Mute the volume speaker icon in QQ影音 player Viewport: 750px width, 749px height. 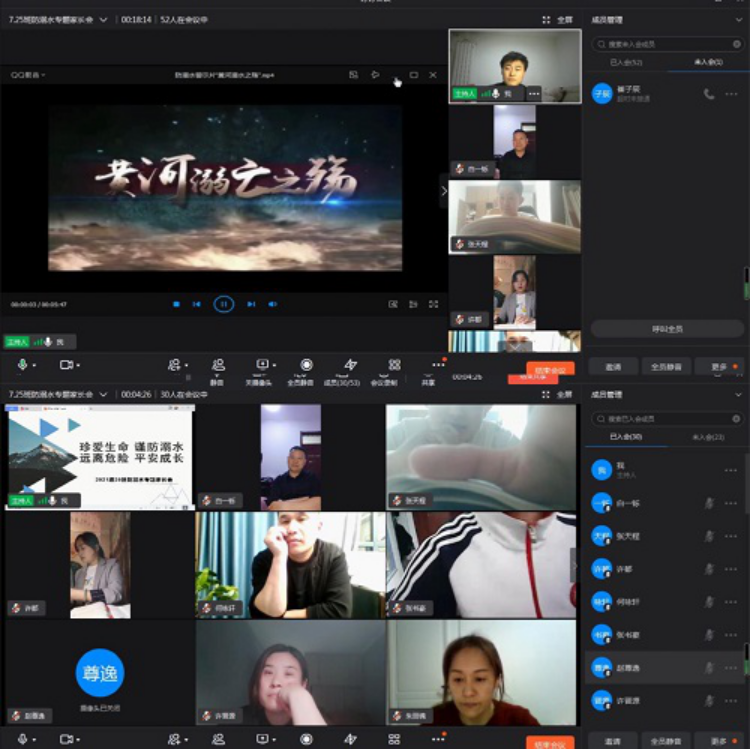pyautogui.click(x=273, y=304)
